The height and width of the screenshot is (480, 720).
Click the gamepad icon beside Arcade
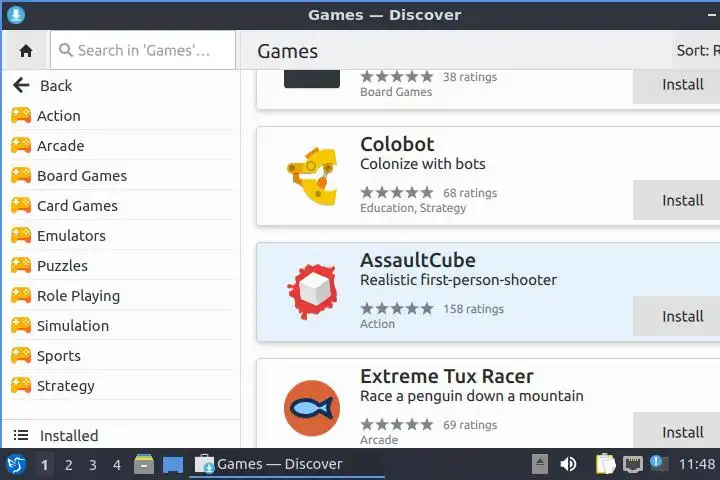(x=21, y=146)
